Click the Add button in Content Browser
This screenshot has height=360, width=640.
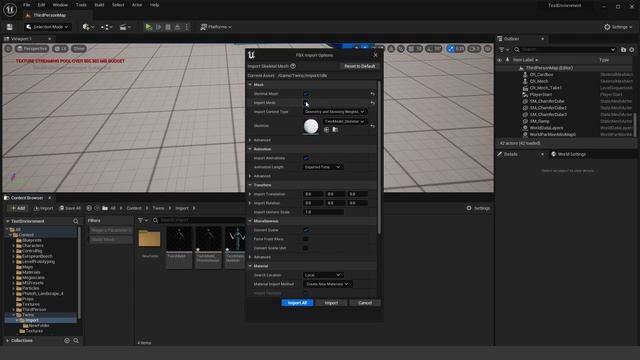pos(18,208)
